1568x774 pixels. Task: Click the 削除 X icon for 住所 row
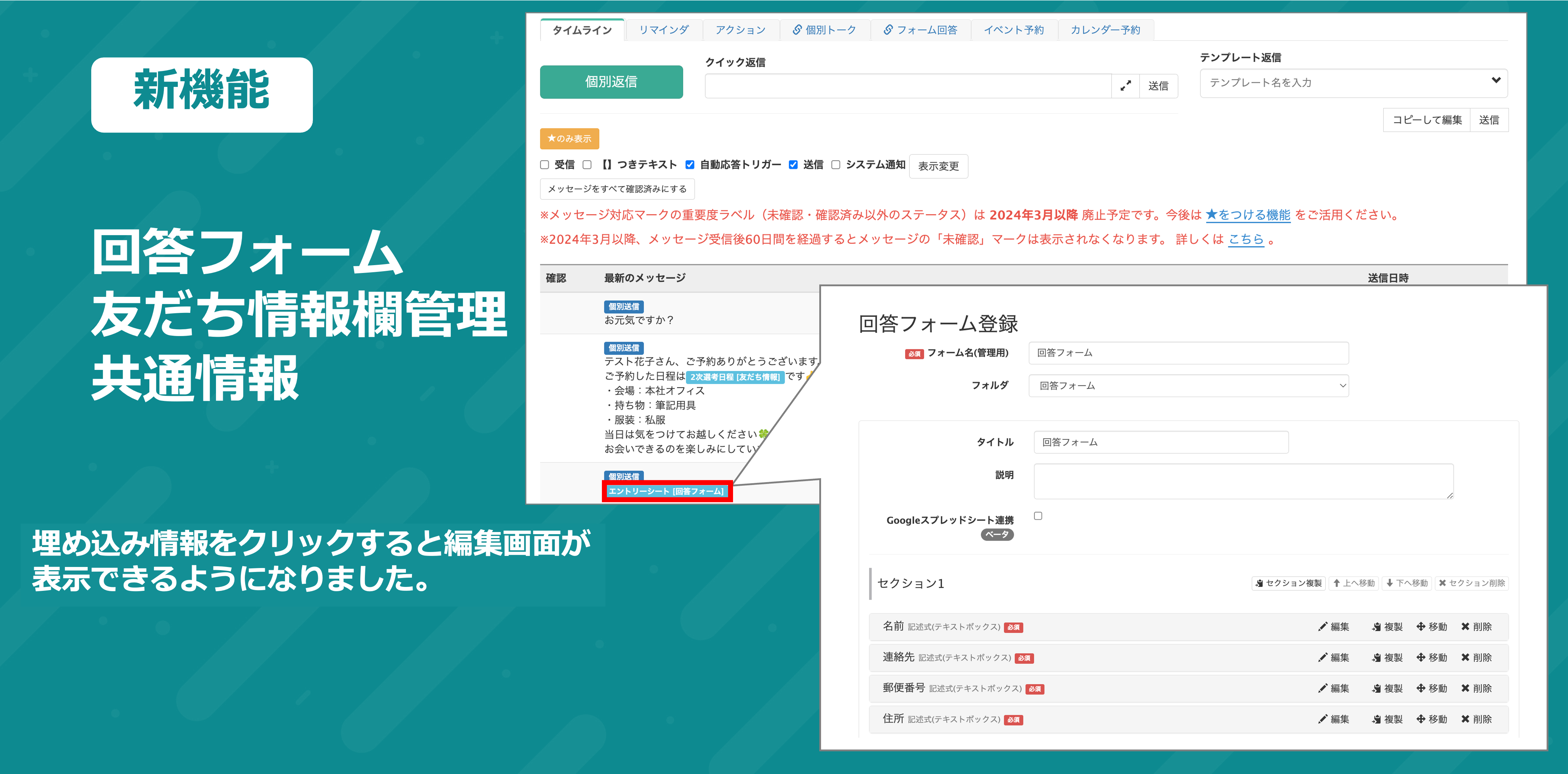1465,719
